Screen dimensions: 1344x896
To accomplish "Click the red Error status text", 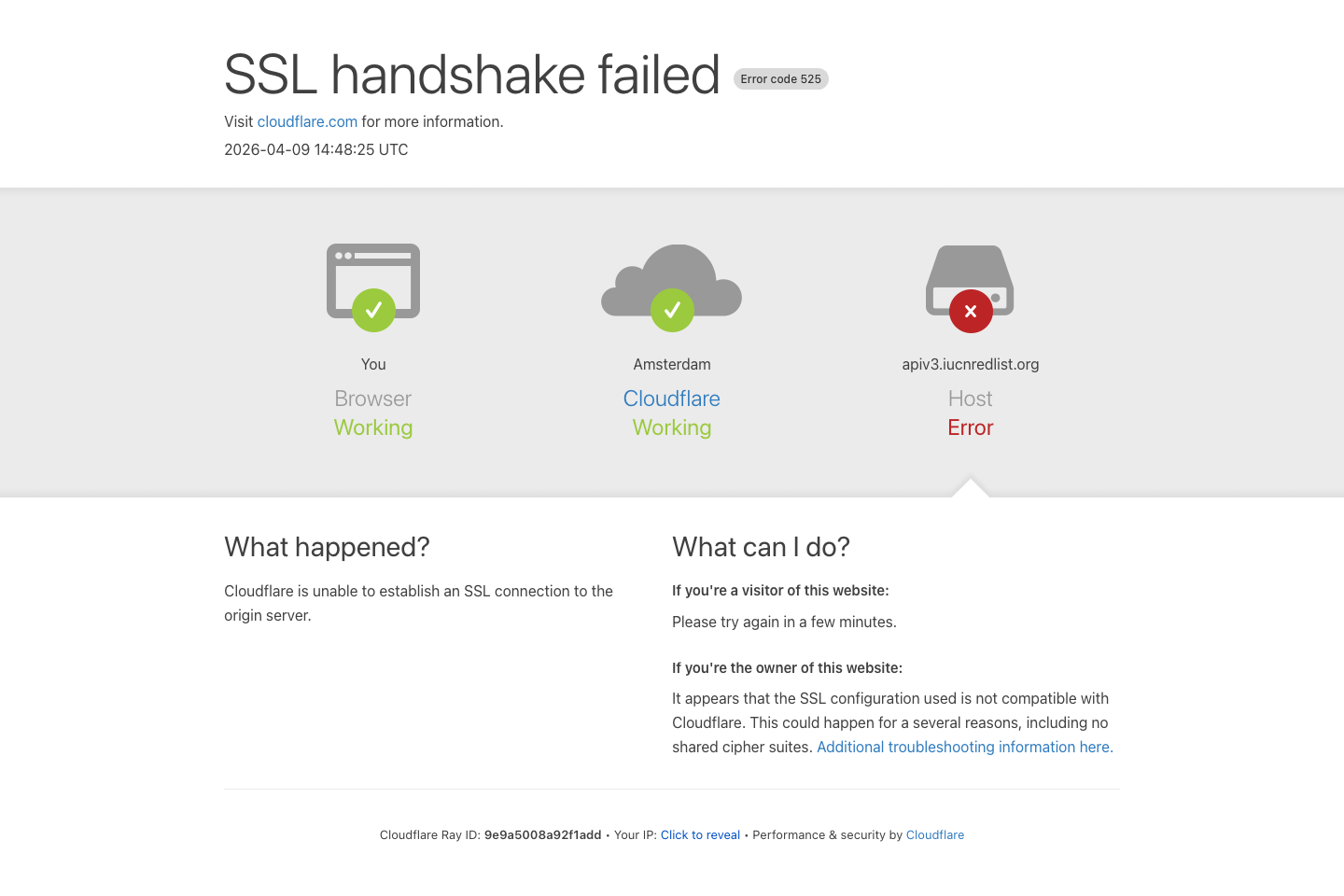I will tap(971, 427).
